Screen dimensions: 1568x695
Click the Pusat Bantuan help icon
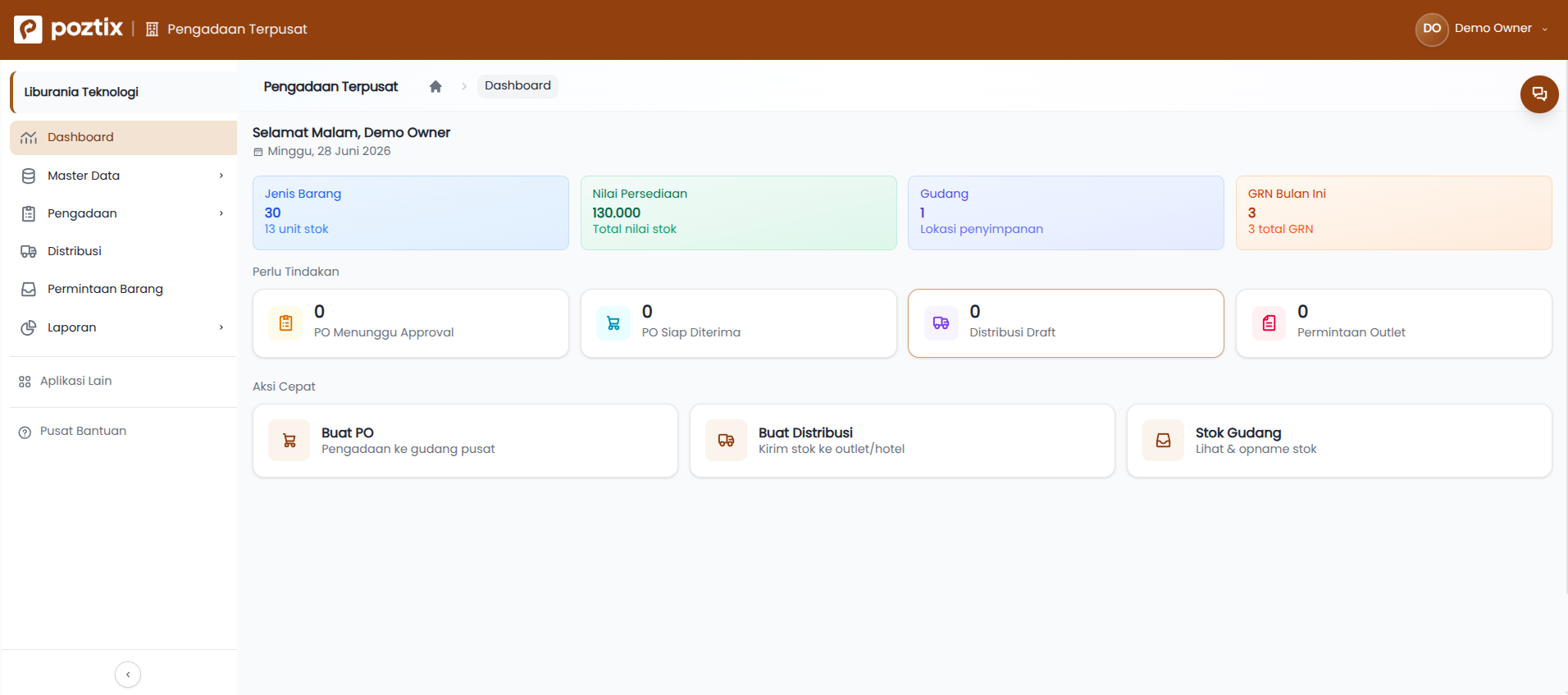(25, 432)
